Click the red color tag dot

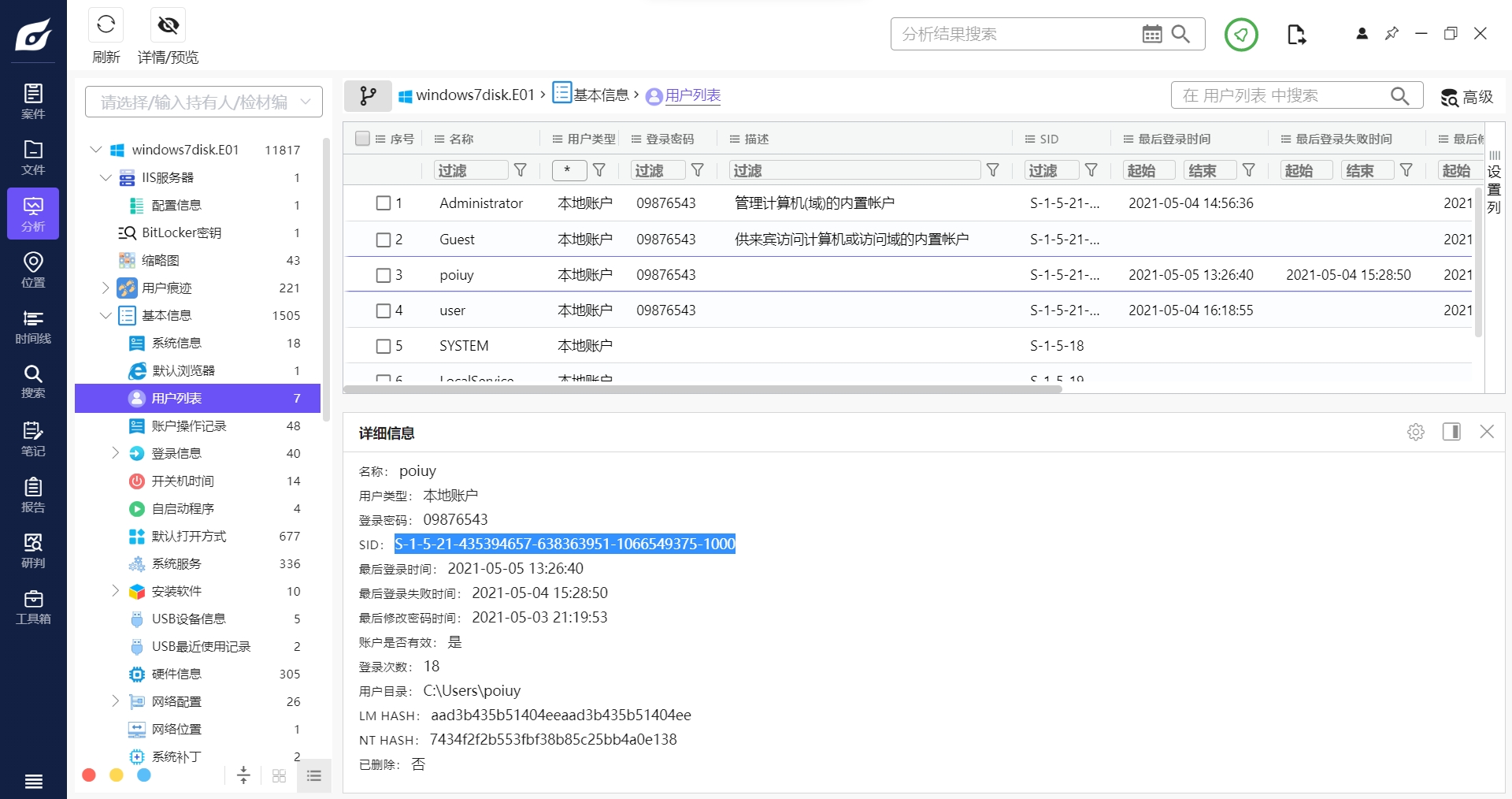point(89,775)
